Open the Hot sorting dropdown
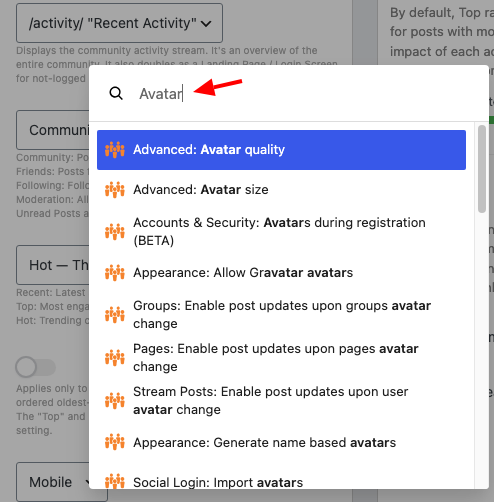 coord(53,265)
